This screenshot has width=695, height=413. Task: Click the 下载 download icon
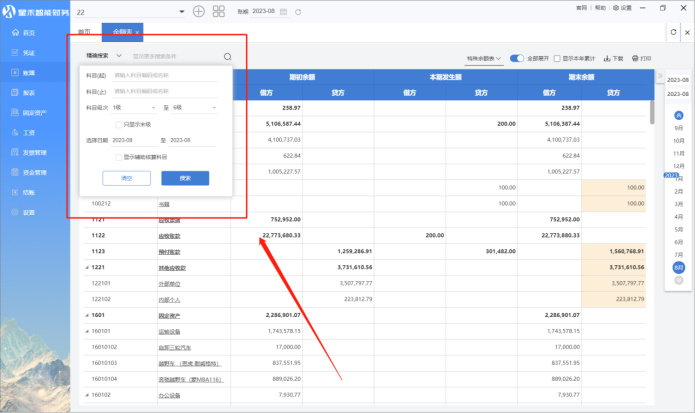tap(604, 59)
